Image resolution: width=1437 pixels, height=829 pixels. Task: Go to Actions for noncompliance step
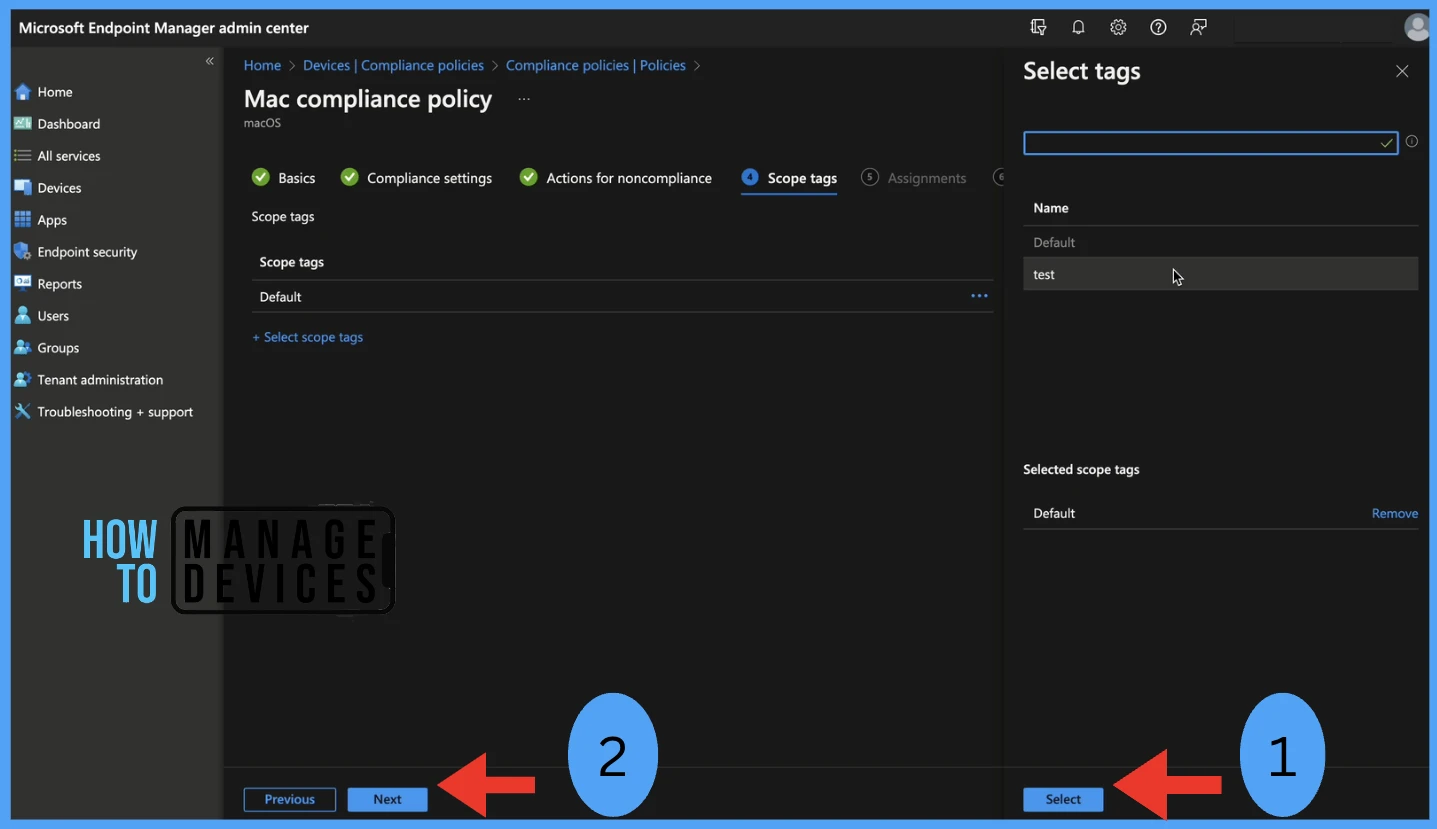(x=616, y=178)
